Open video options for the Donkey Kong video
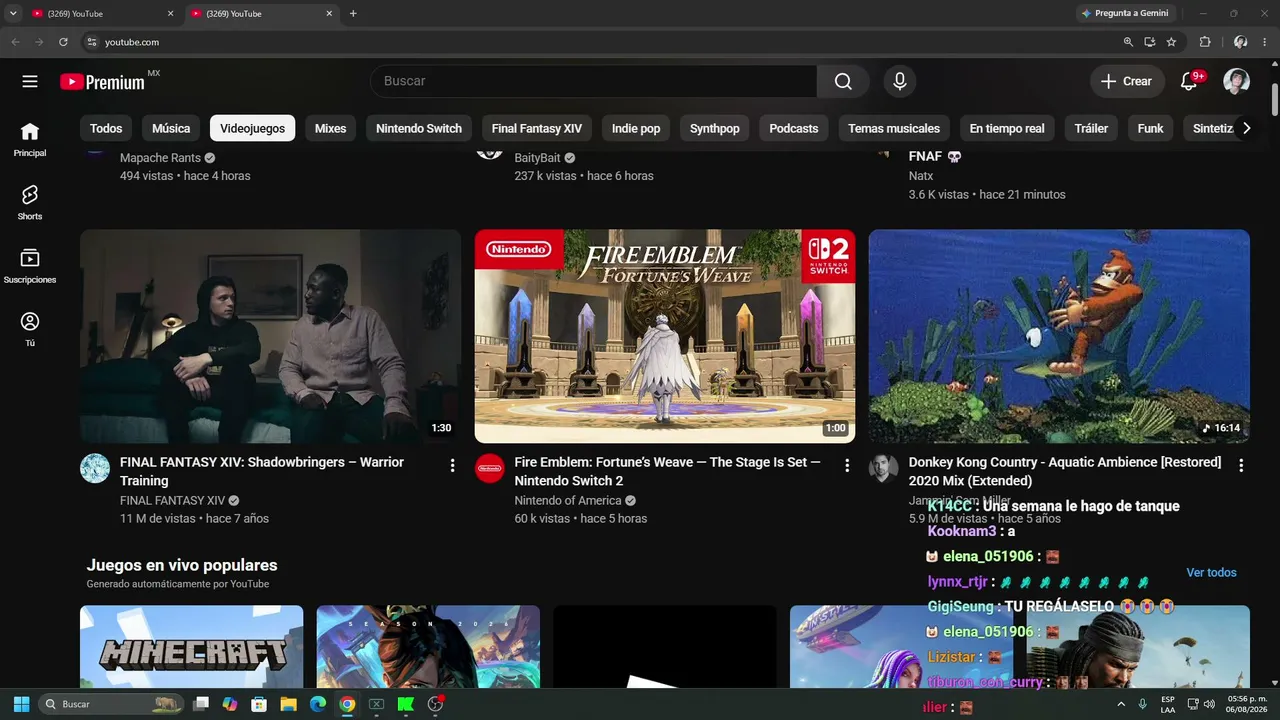1280x720 pixels. click(1241, 466)
